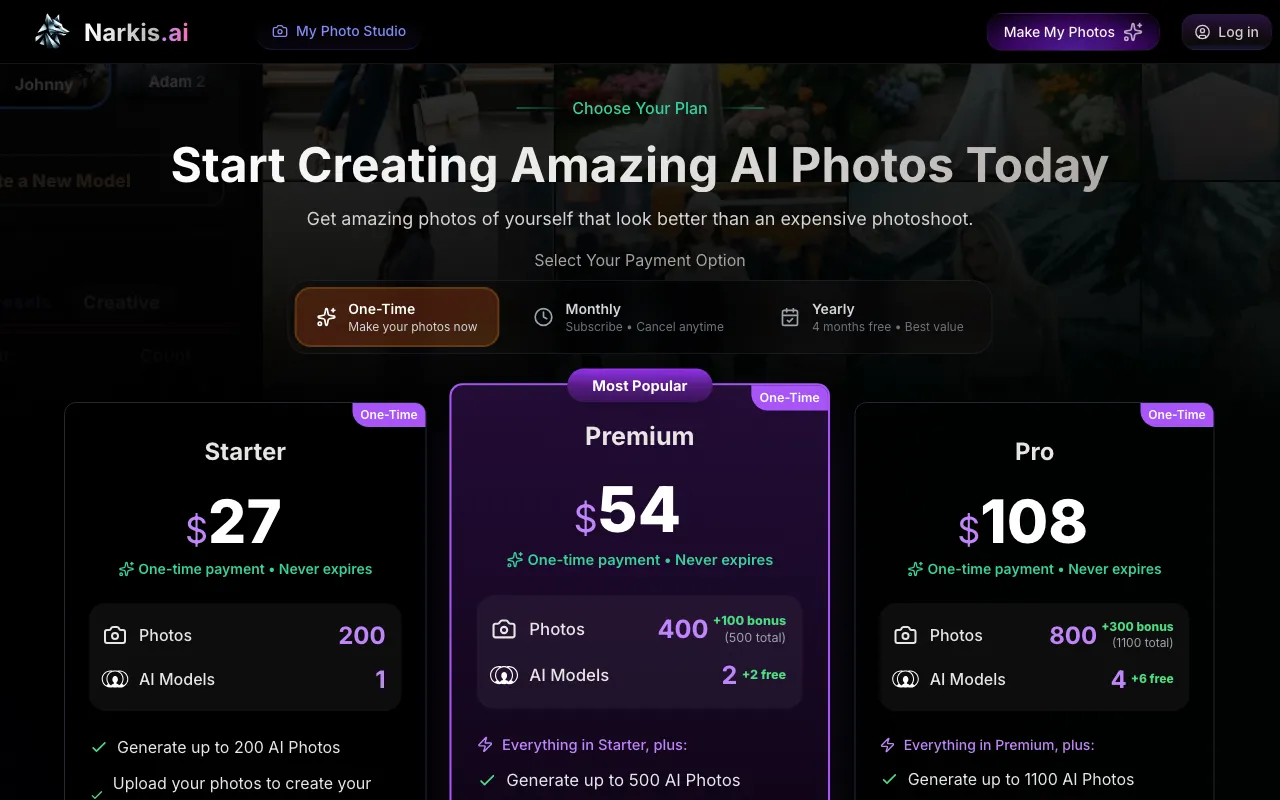Click lightning icon by Everything in Premium
The image size is (1280, 800).
pos(887,745)
